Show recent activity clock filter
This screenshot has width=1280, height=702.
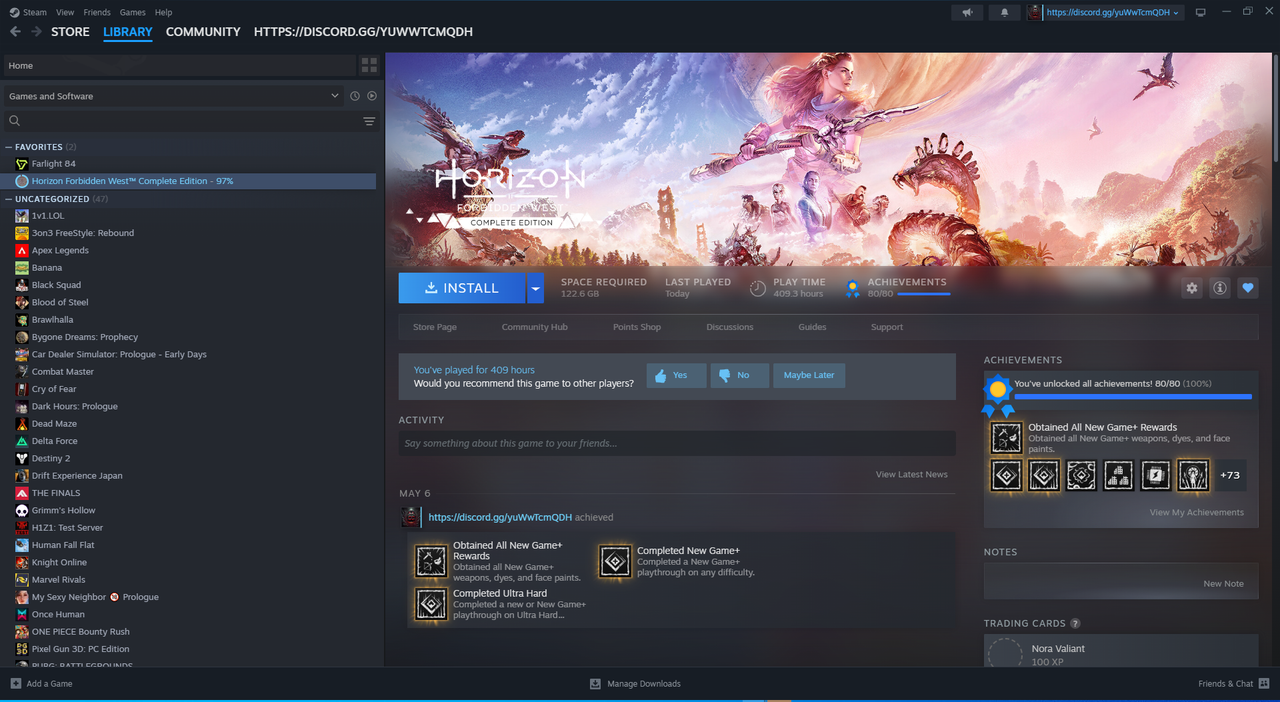tap(354, 96)
